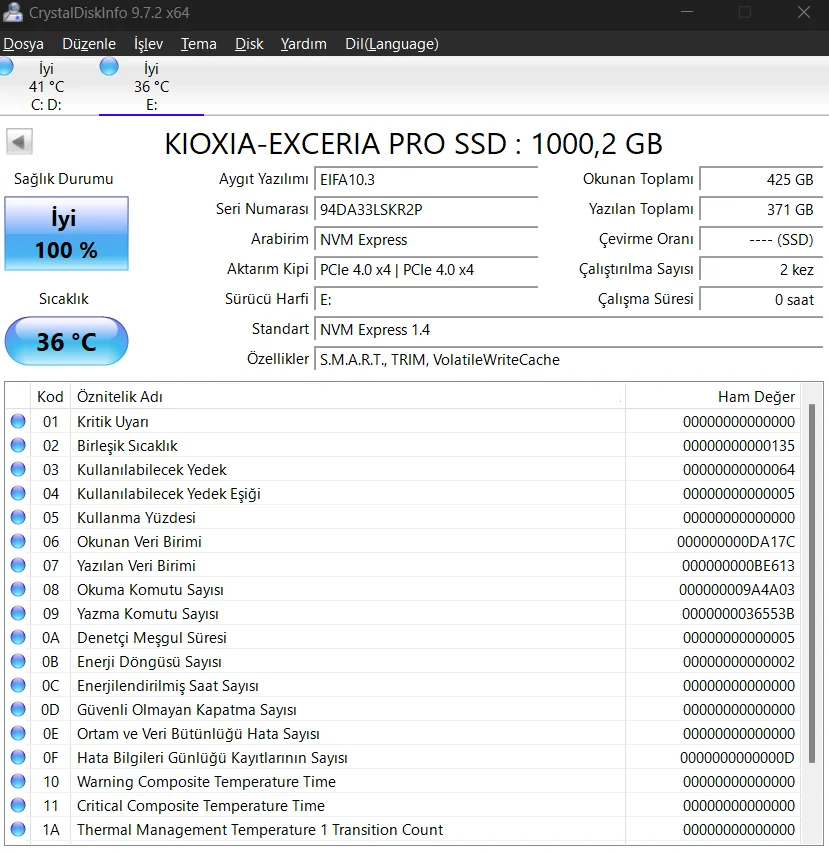Click the status orb for Yazma Komutu Sayısı
The image size is (829, 852).
18,613
